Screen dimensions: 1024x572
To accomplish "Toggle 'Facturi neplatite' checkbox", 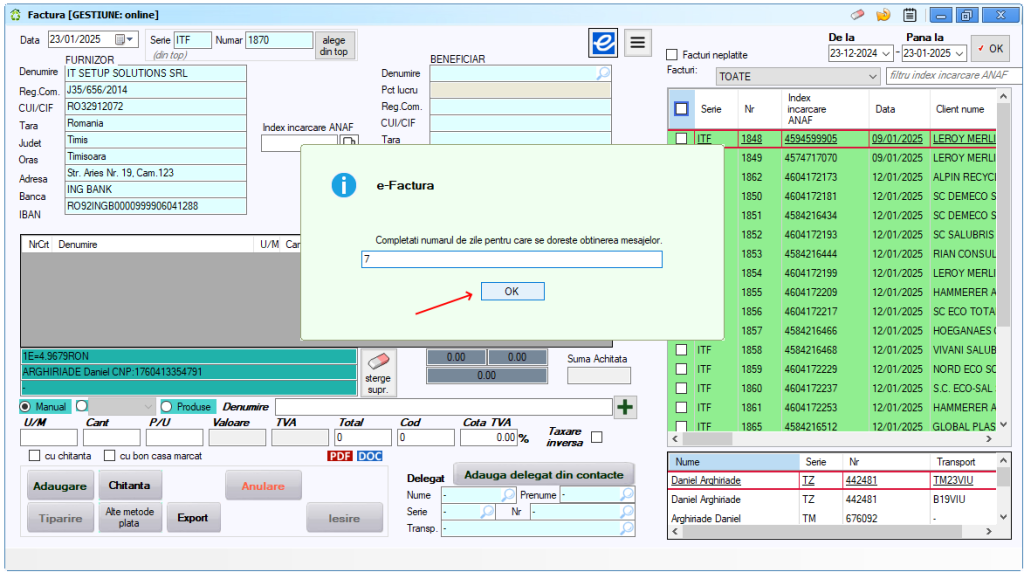I will tap(671, 55).
